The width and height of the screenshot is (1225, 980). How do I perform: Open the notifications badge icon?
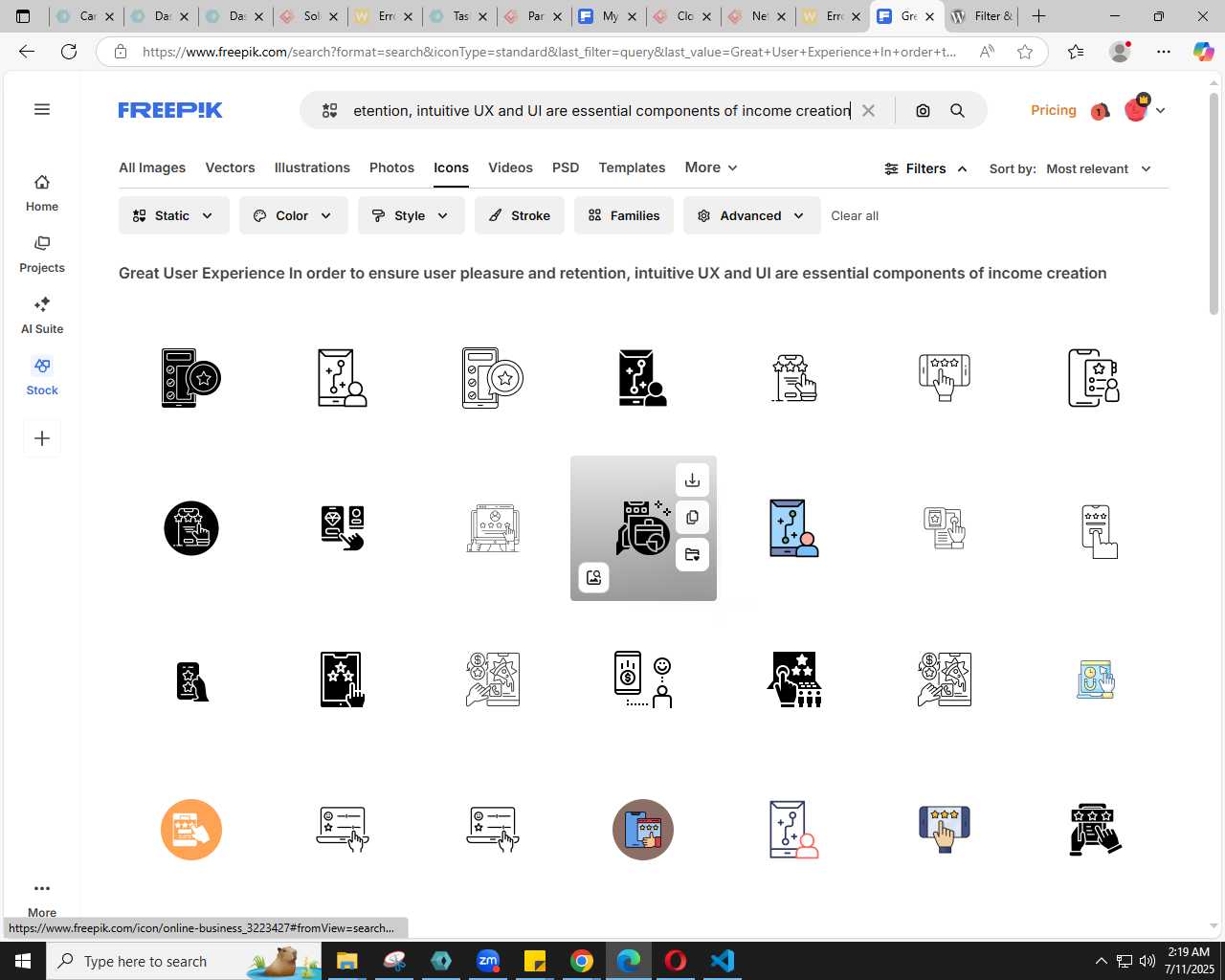tap(1099, 111)
